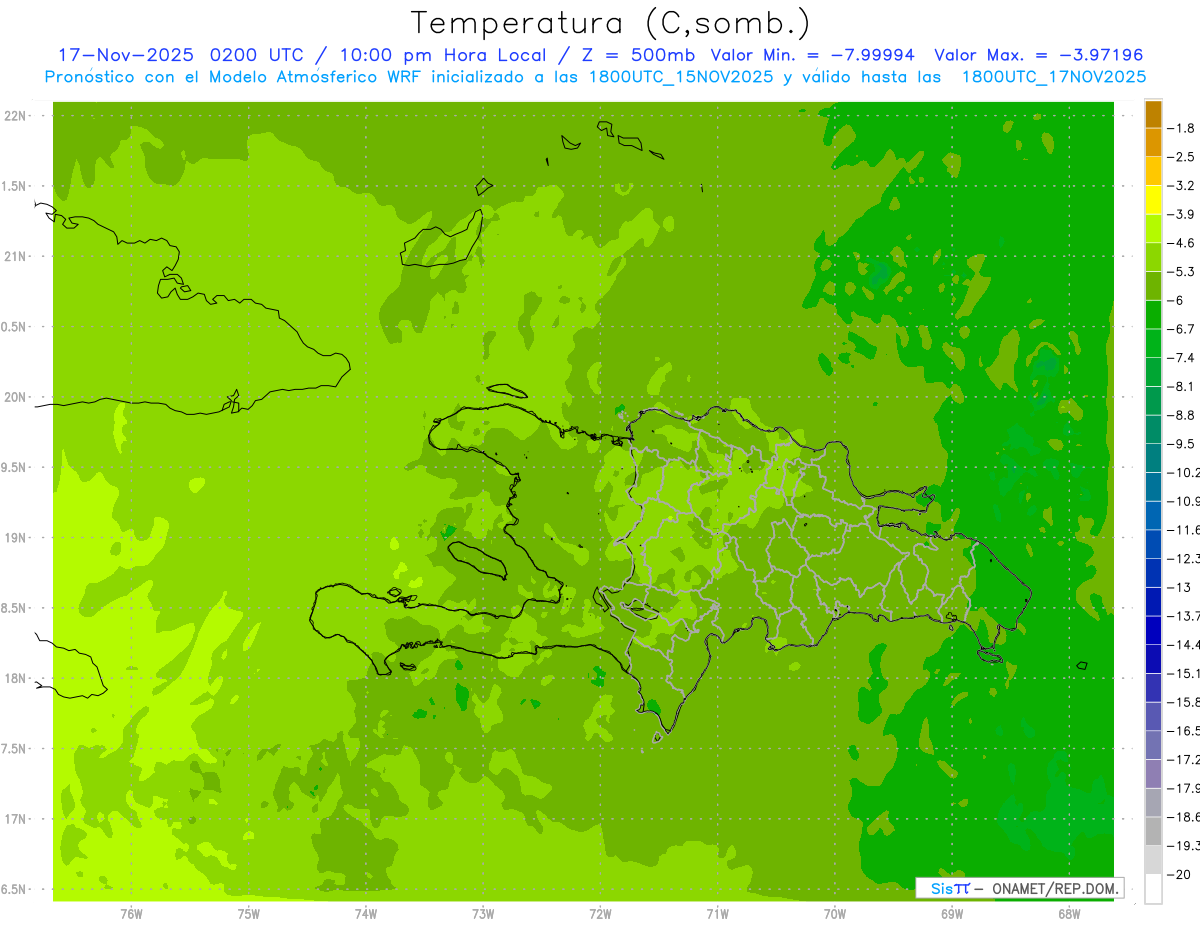Image resolution: width=1200 pixels, height=927 pixels.
Task: Pick the gray swatch between -18.6 and -19.3
Action: click(x=1153, y=831)
